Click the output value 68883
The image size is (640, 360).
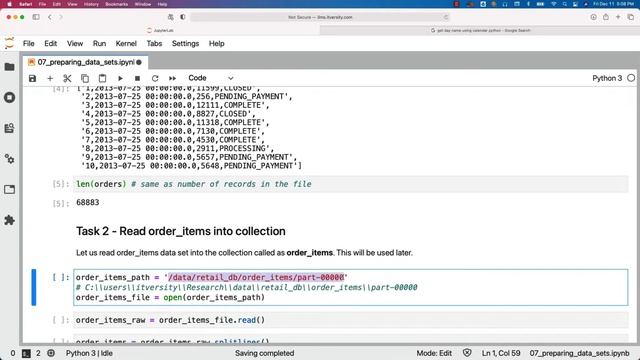click(x=88, y=202)
